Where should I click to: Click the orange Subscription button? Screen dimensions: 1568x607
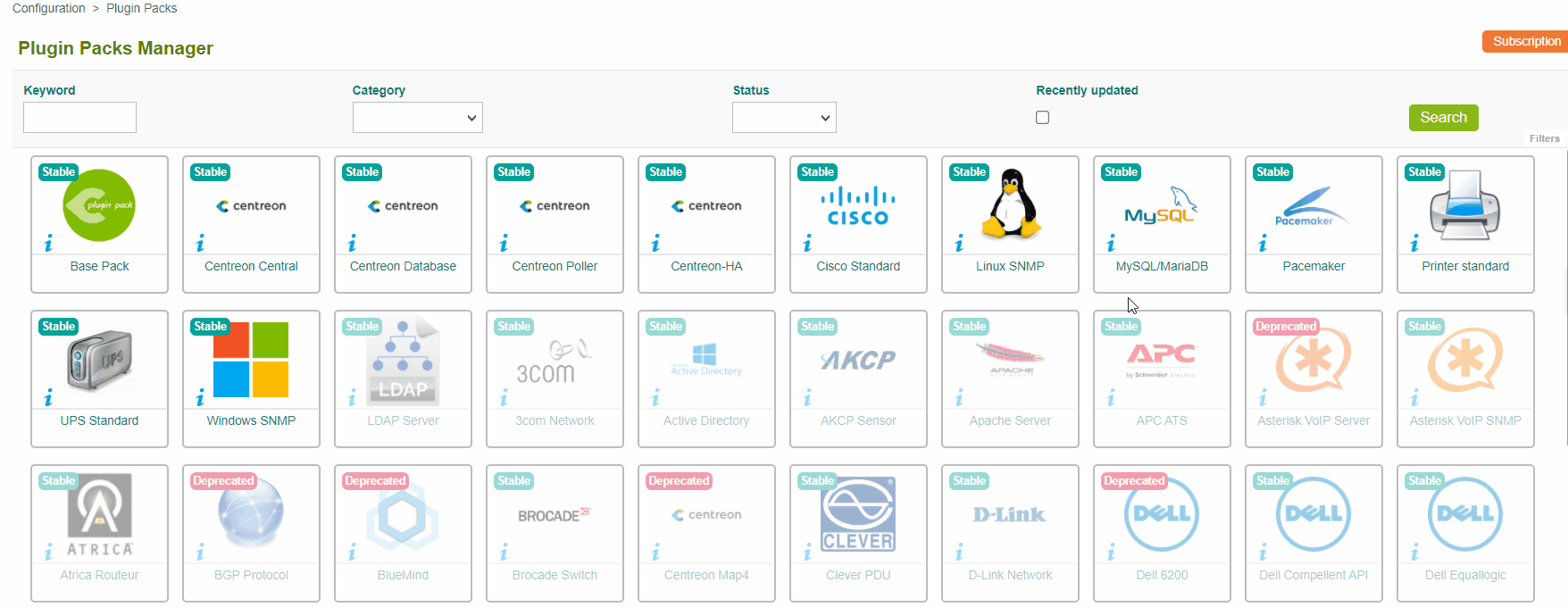(x=1526, y=41)
